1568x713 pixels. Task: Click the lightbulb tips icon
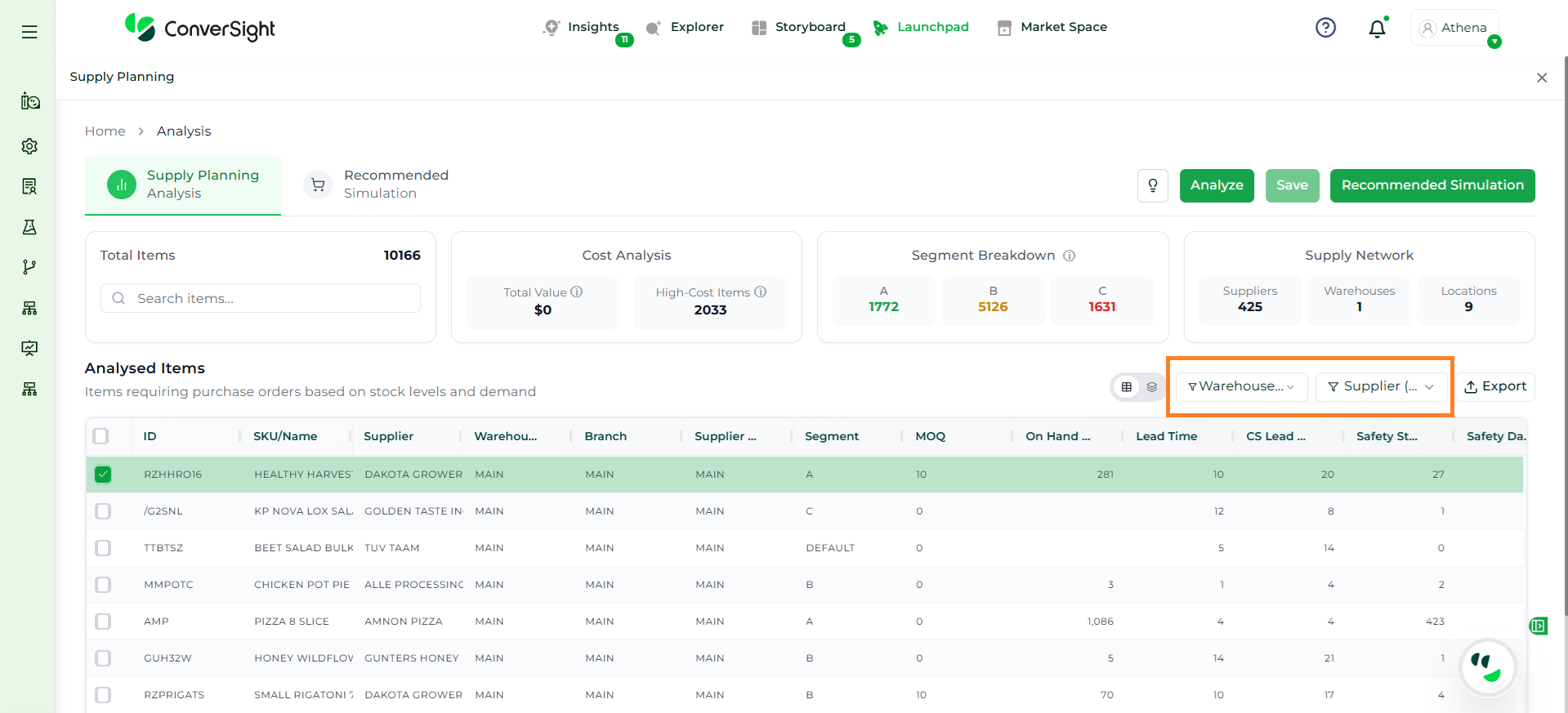pos(1152,185)
